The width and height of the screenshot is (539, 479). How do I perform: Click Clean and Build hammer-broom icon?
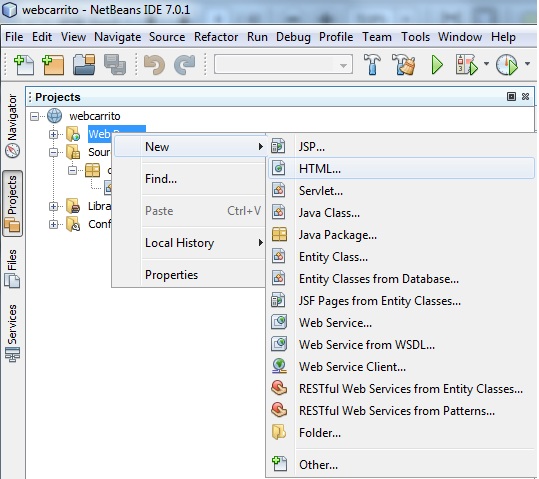(403, 65)
